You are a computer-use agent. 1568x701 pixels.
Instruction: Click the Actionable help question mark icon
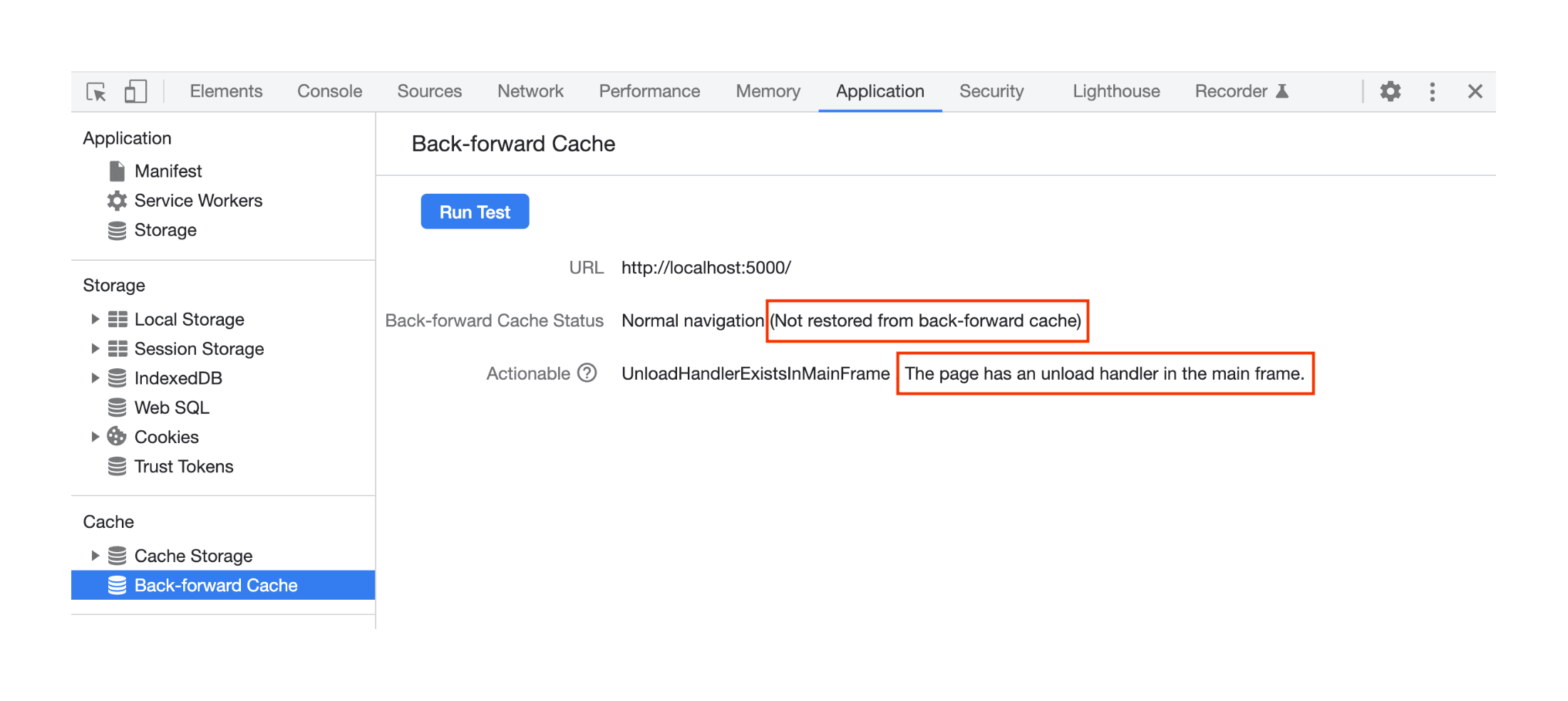point(587,373)
